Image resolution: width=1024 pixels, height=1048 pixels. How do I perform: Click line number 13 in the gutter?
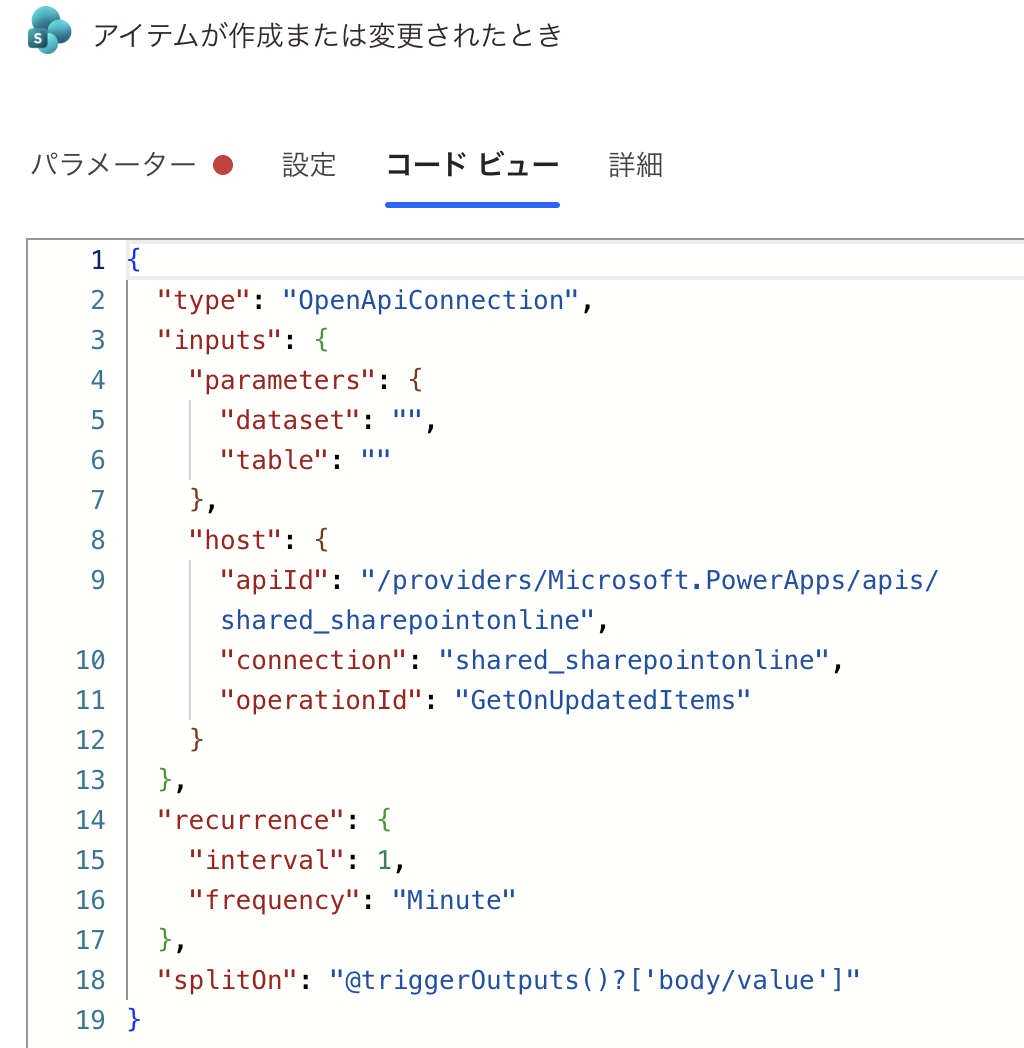[x=90, y=780]
